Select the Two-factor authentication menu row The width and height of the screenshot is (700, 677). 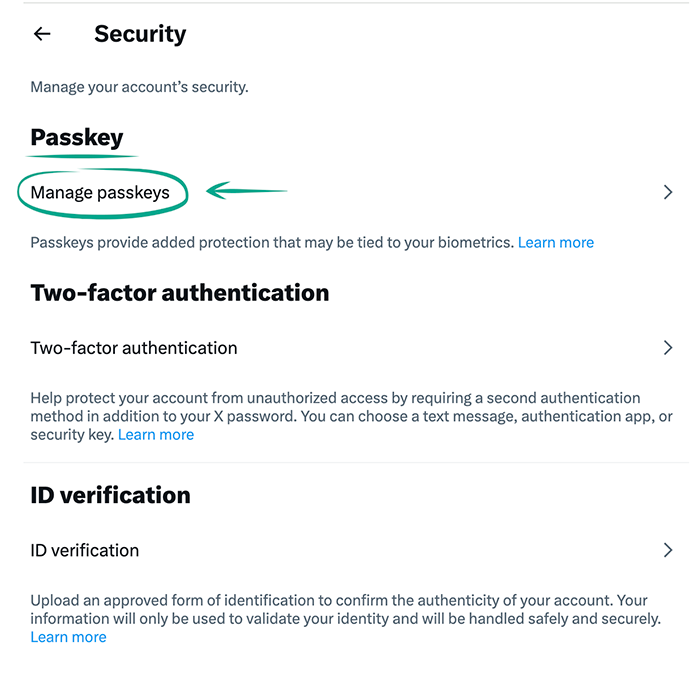coord(134,348)
